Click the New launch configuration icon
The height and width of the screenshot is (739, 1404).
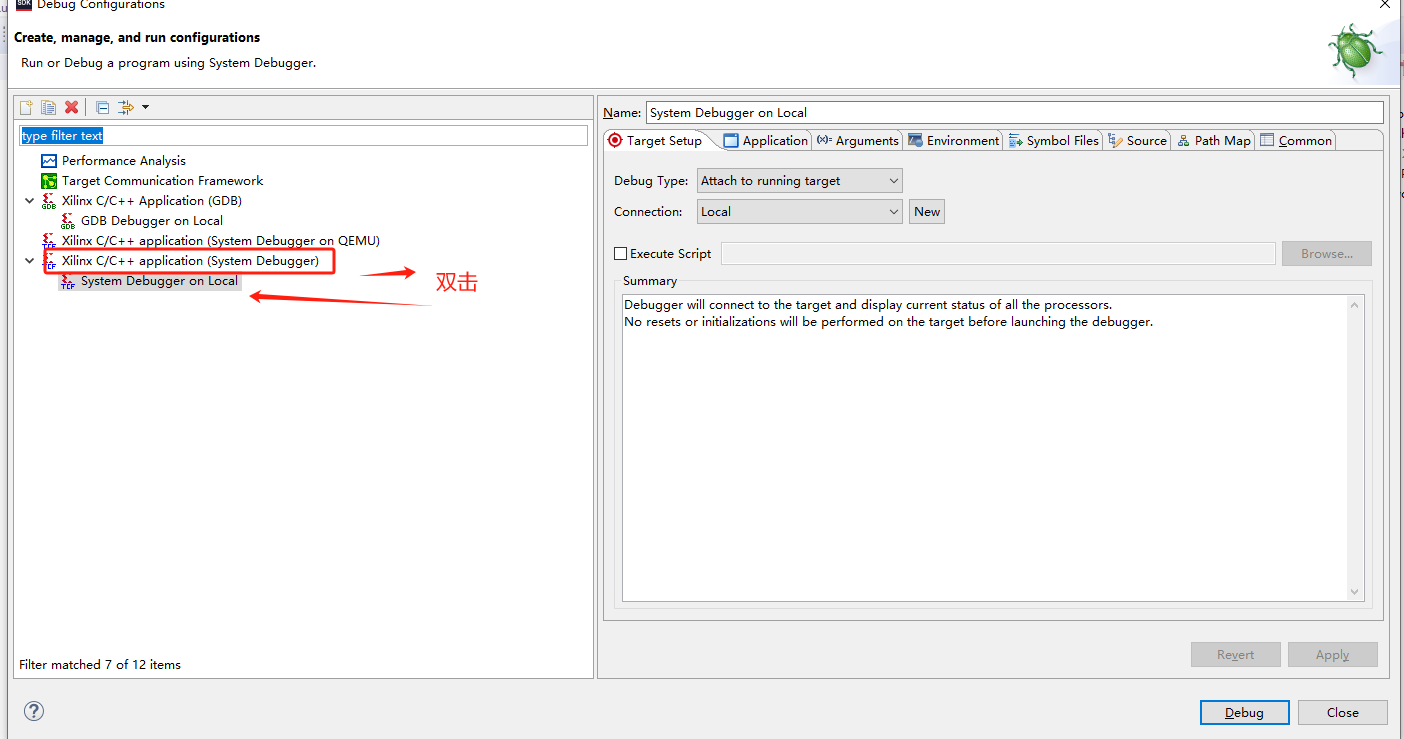click(27, 107)
